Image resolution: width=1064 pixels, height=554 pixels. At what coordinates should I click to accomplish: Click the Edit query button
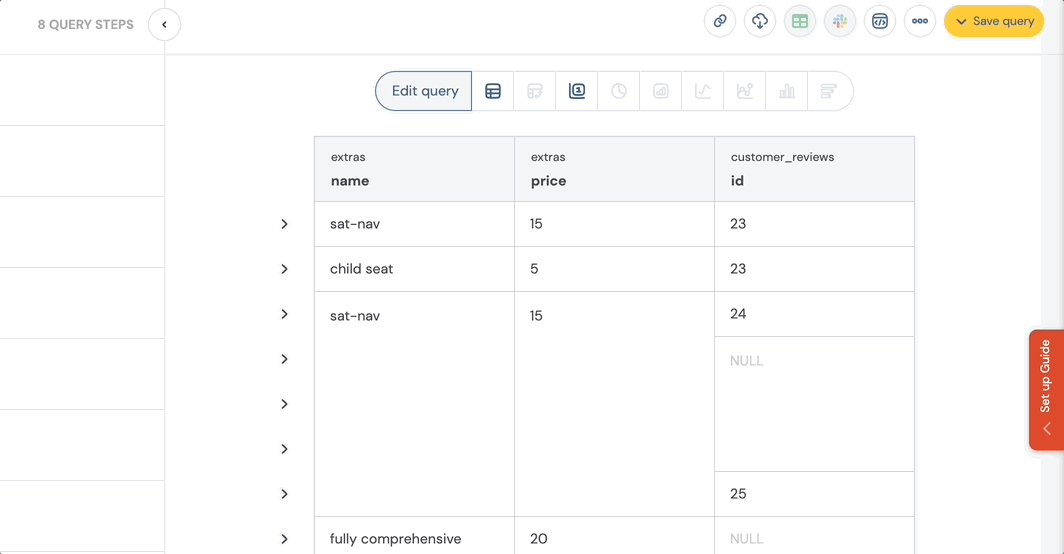[424, 91]
